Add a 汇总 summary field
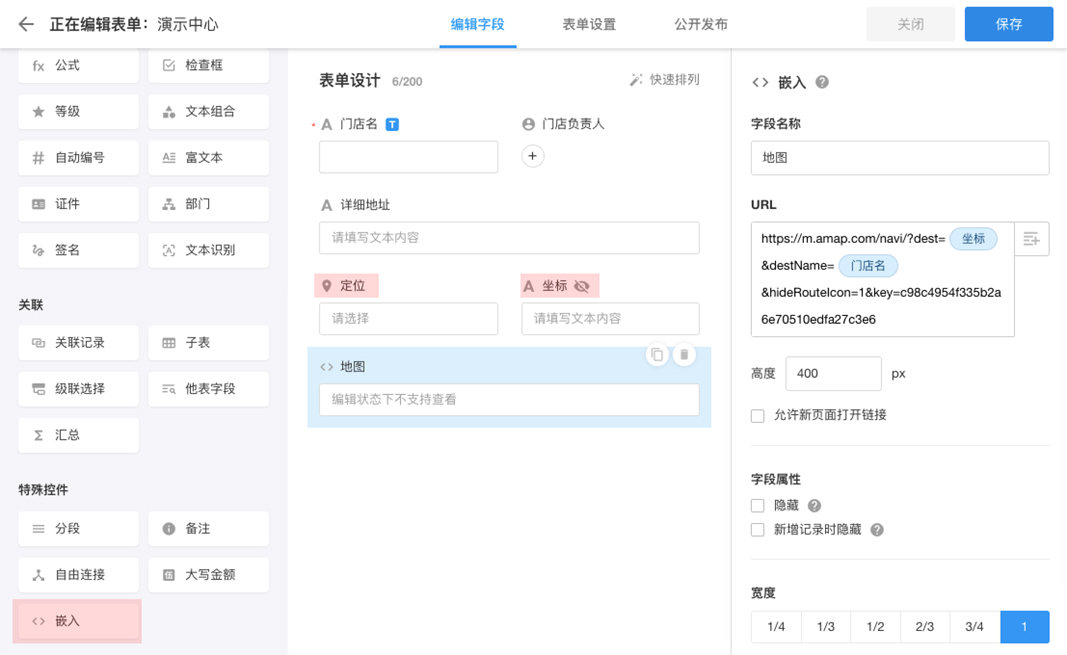The height and width of the screenshot is (655, 1067). pyautogui.click(x=78, y=435)
